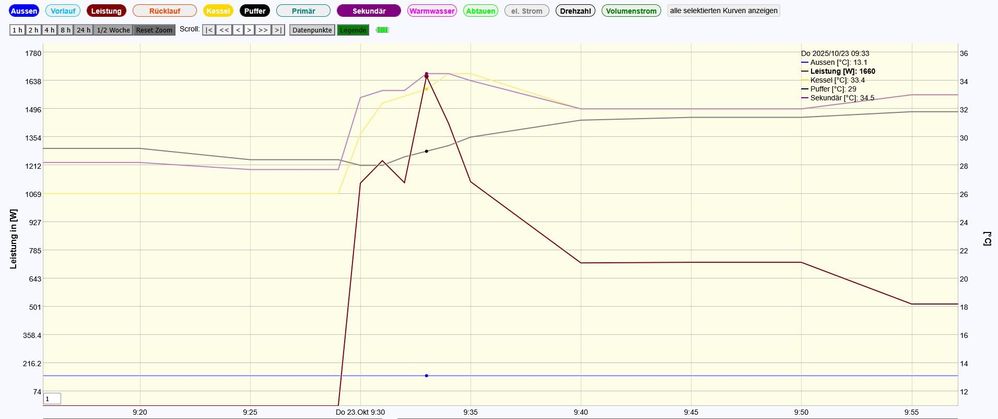998x419 pixels.
Task: Click the Leistung peak marker on the graph
Action: pos(427,75)
